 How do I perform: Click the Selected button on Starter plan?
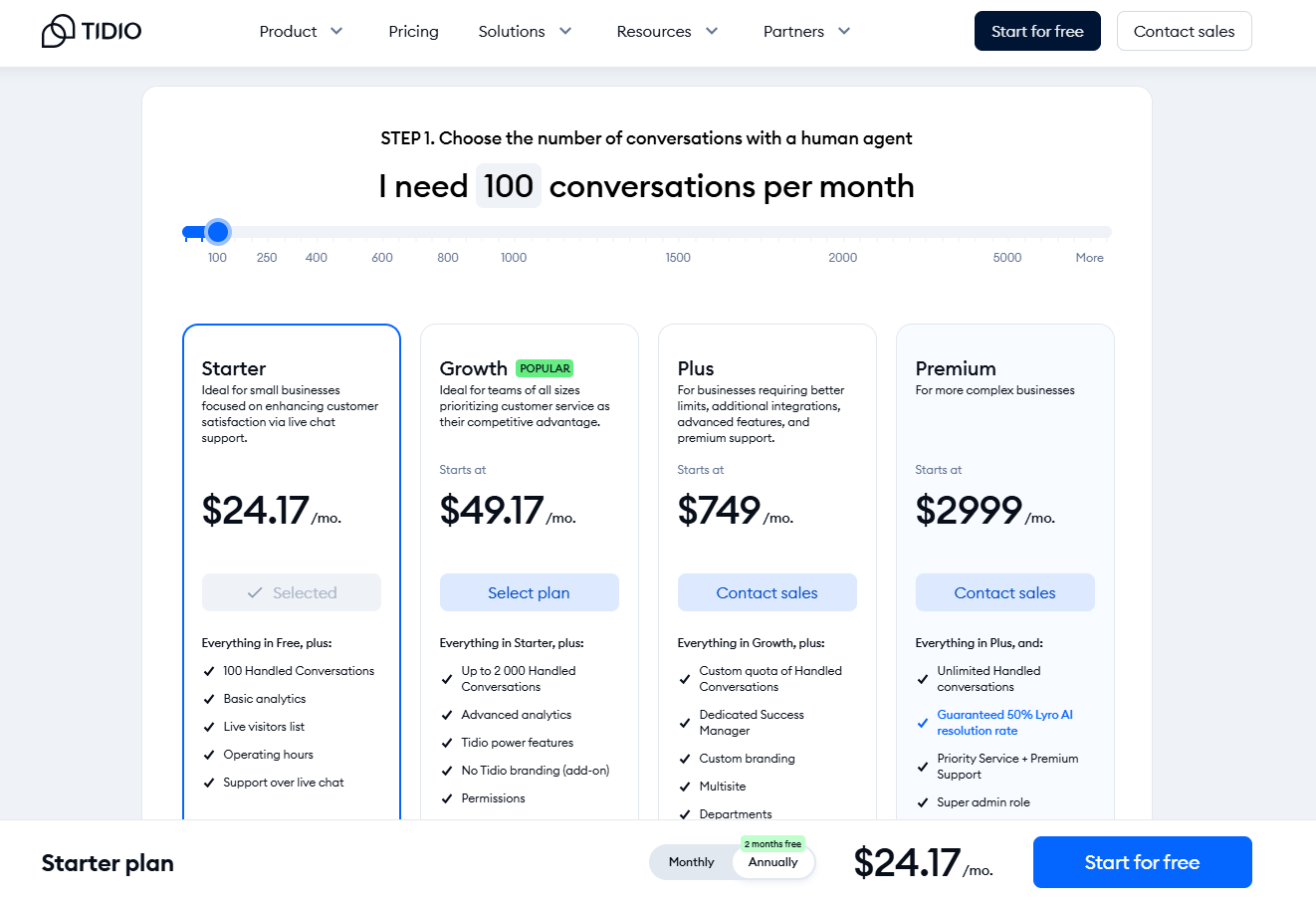tap(292, 592)
